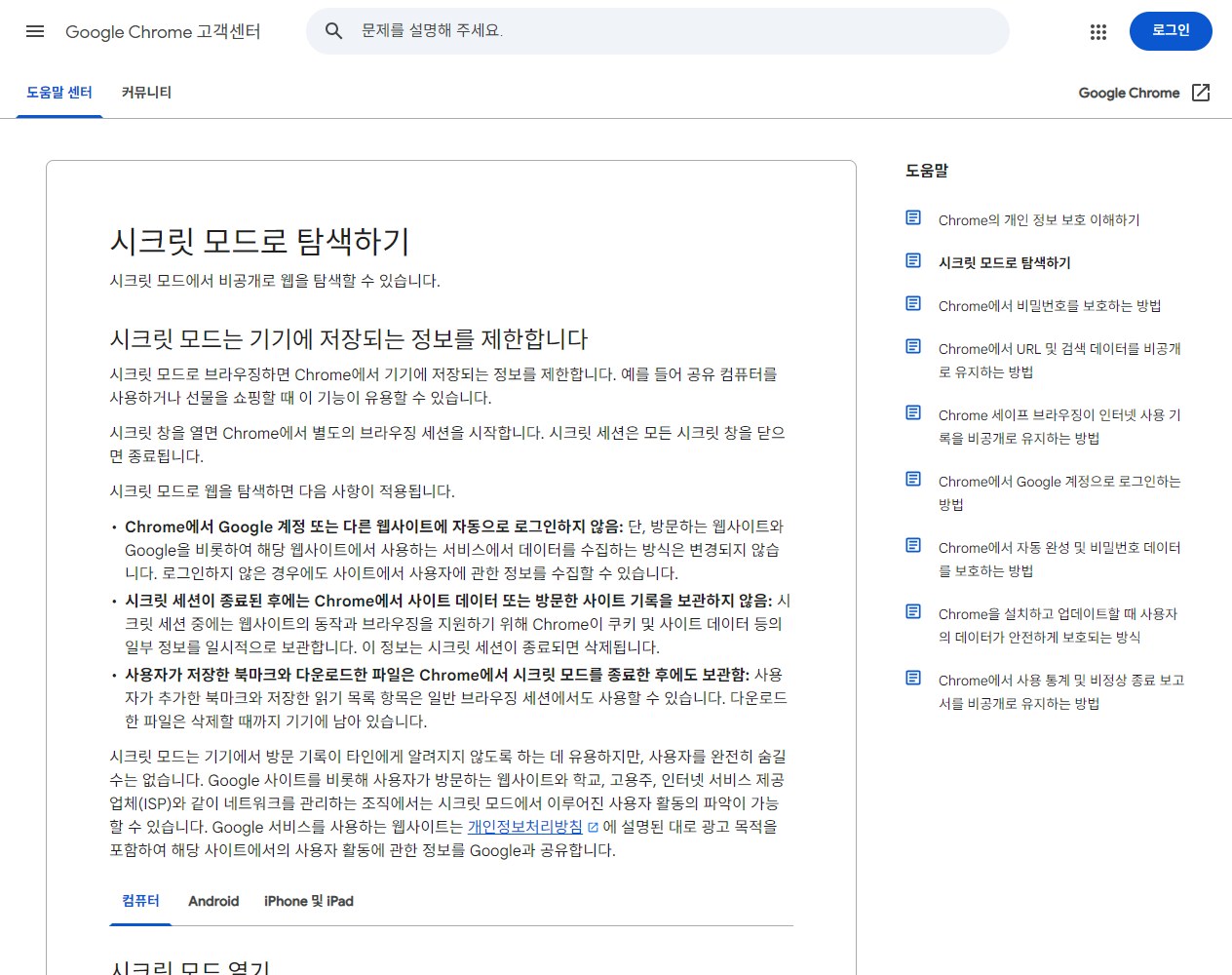Open 'Chrome에서 비밀번호를 보호하는 방법' article

[1050, 306]
